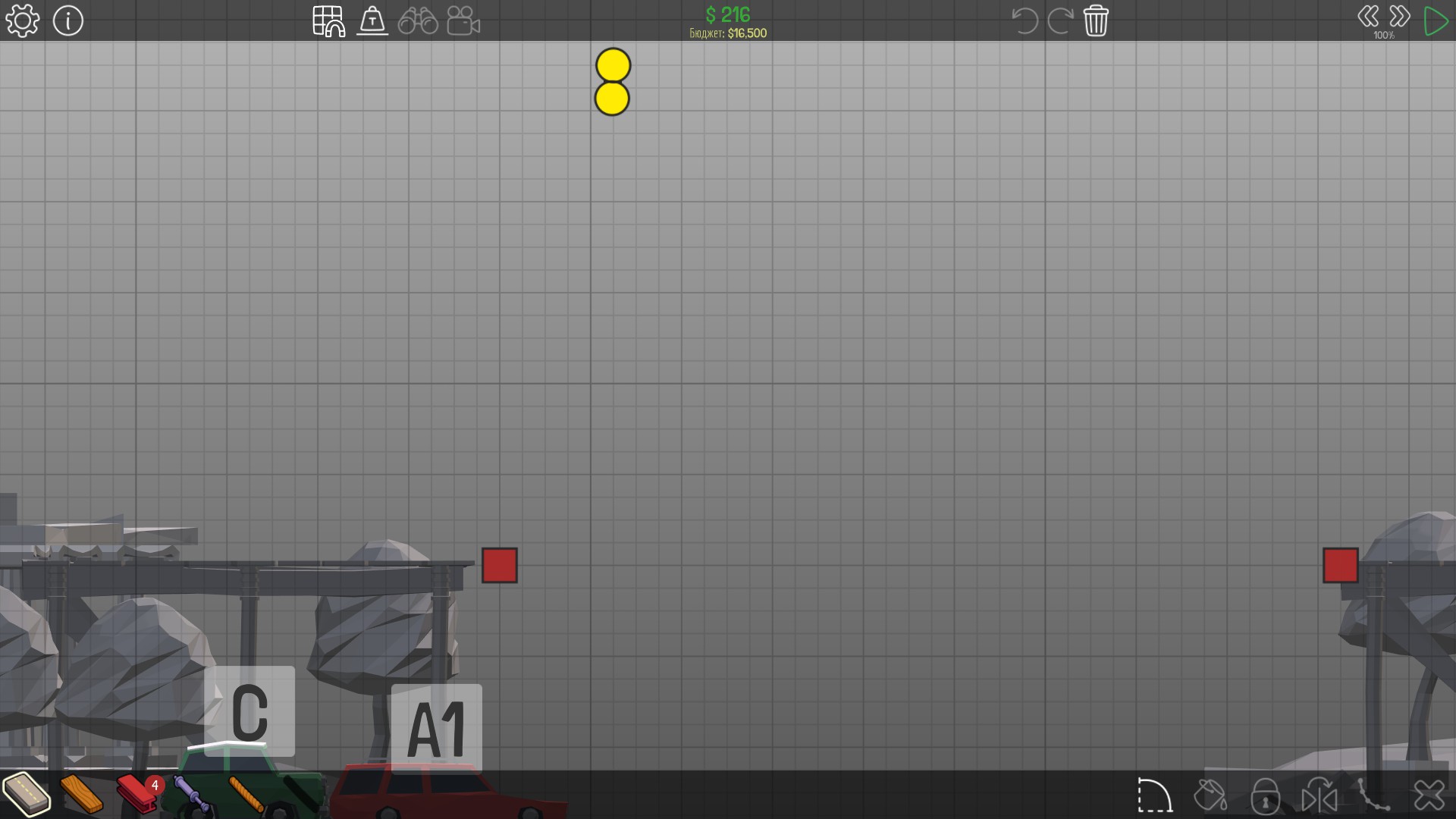Select the road material
The height and width of the screenshot is (819, 1456).
point(27,794)
